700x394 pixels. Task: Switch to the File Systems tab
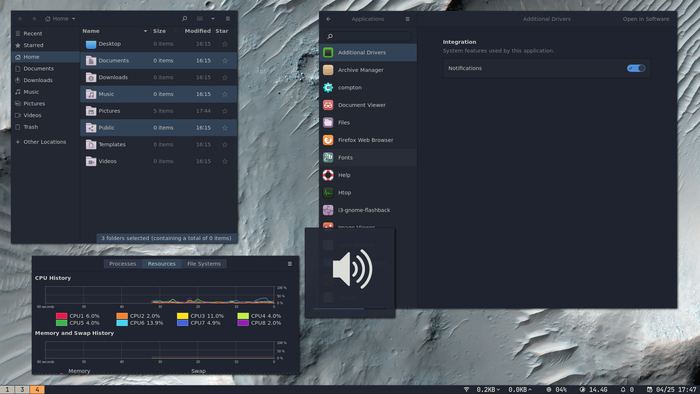tap(204, 264)
